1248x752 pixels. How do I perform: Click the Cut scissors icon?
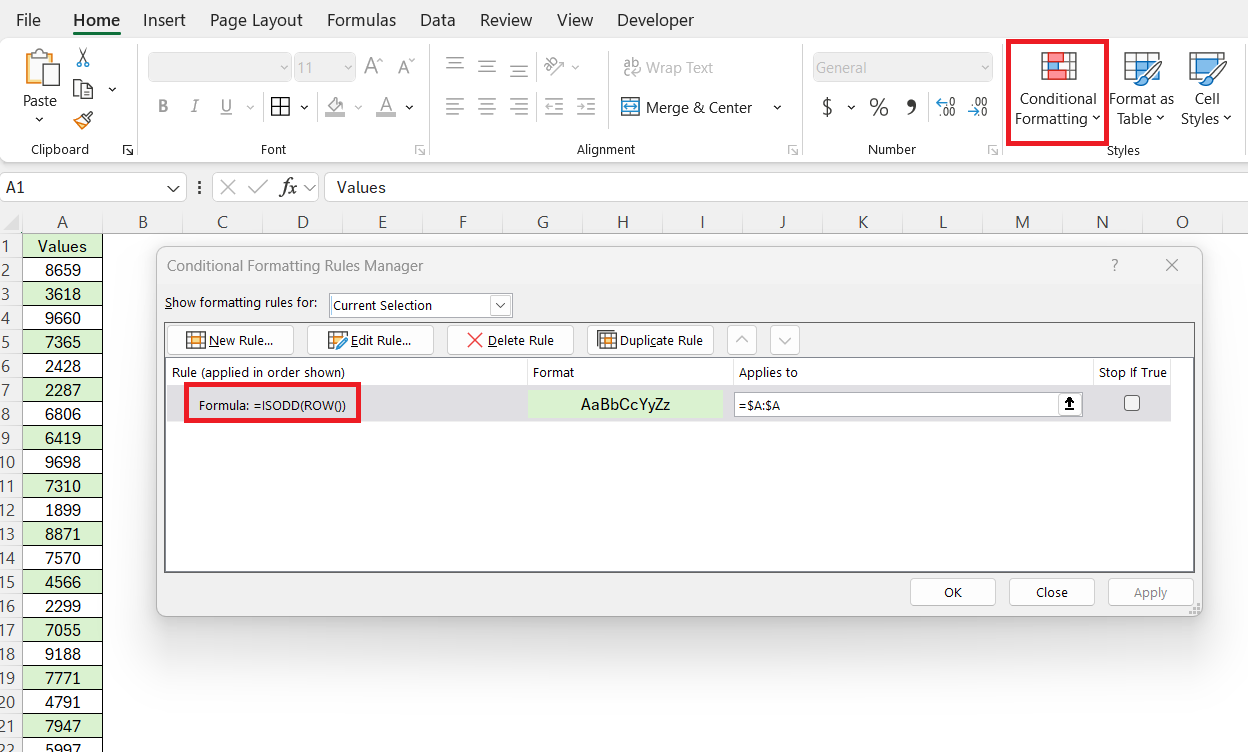tap(83, 58)
